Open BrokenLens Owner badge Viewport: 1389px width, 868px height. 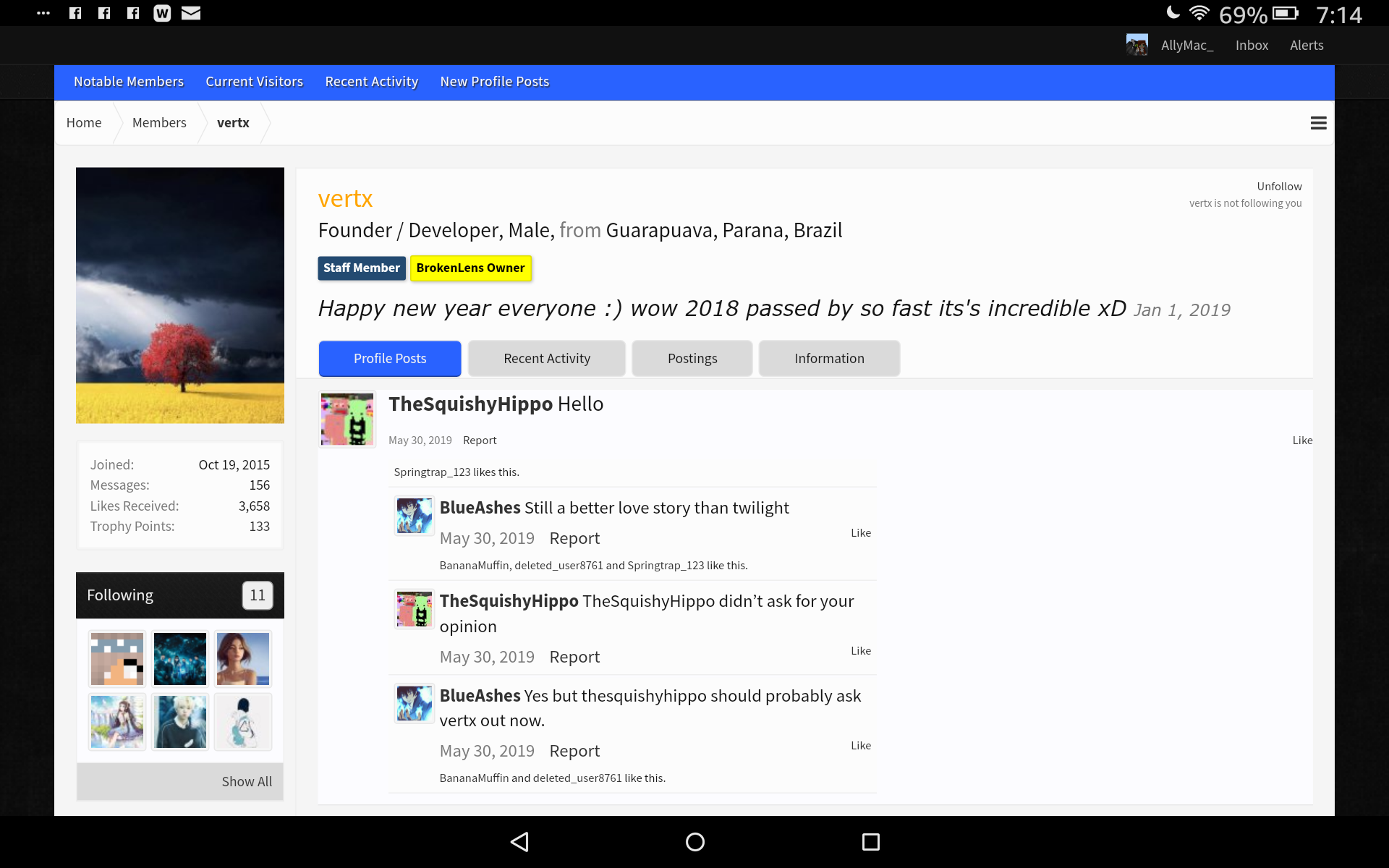tap(470, 268)
